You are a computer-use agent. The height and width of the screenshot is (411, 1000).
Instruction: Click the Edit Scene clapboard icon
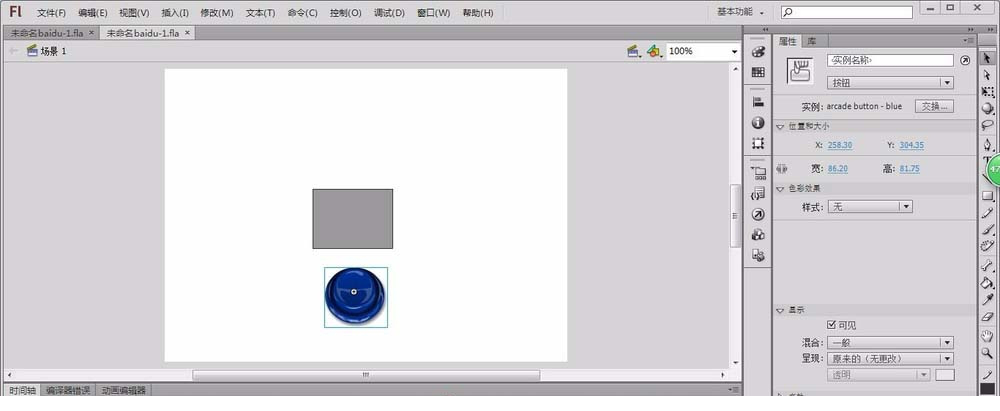click(633, 51)
